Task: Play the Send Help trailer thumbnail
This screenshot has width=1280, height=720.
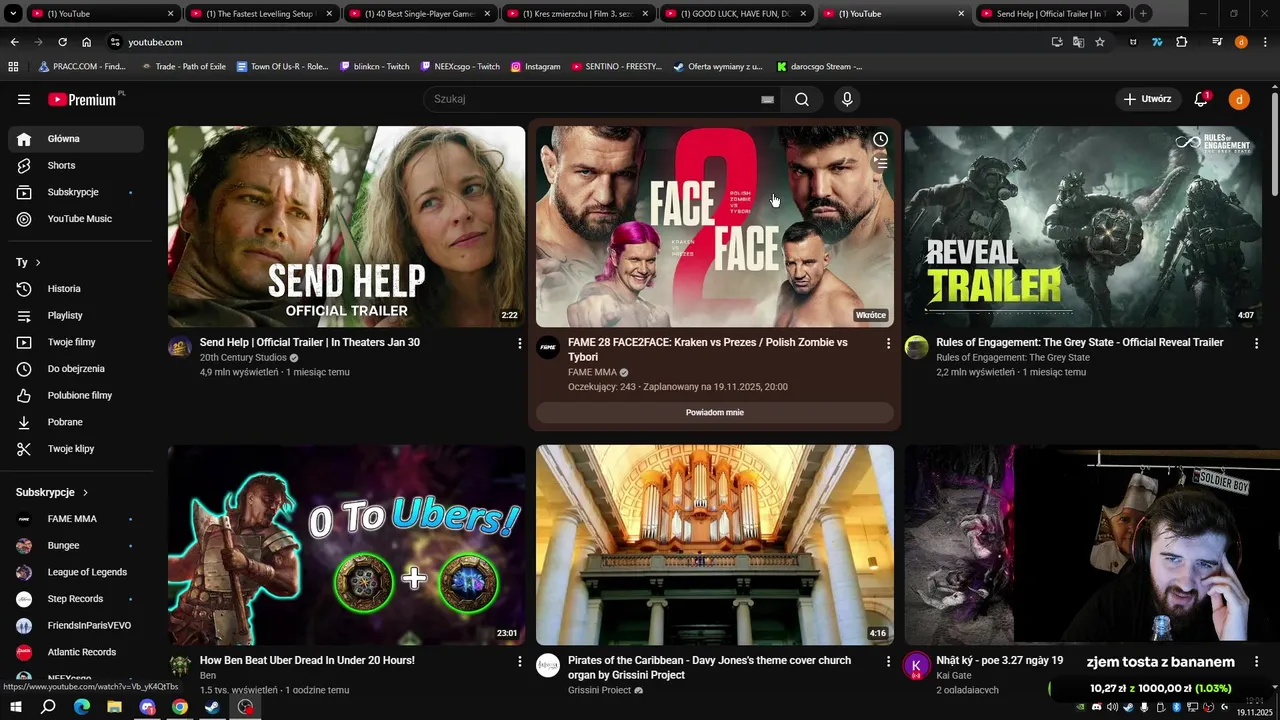Action: click(346, 226)
